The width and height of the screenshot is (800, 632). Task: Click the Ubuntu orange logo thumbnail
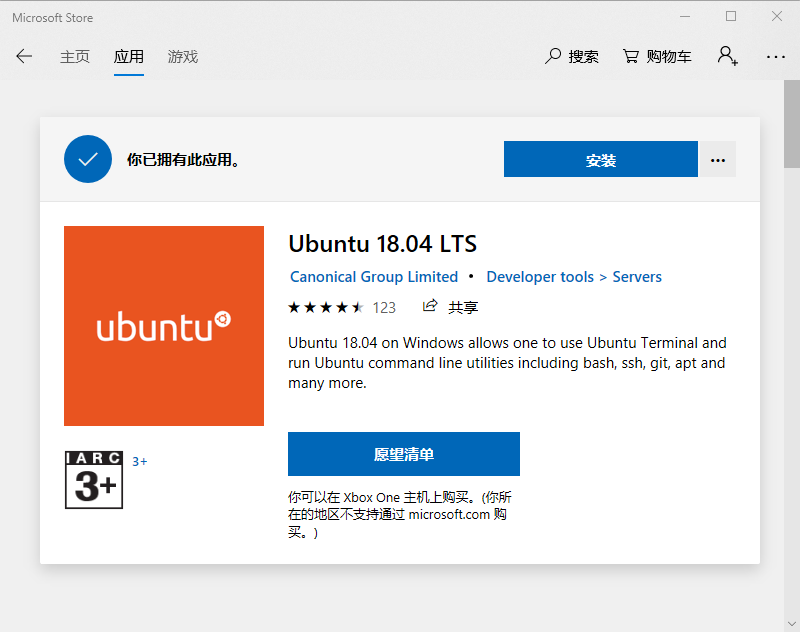[164, 326]
